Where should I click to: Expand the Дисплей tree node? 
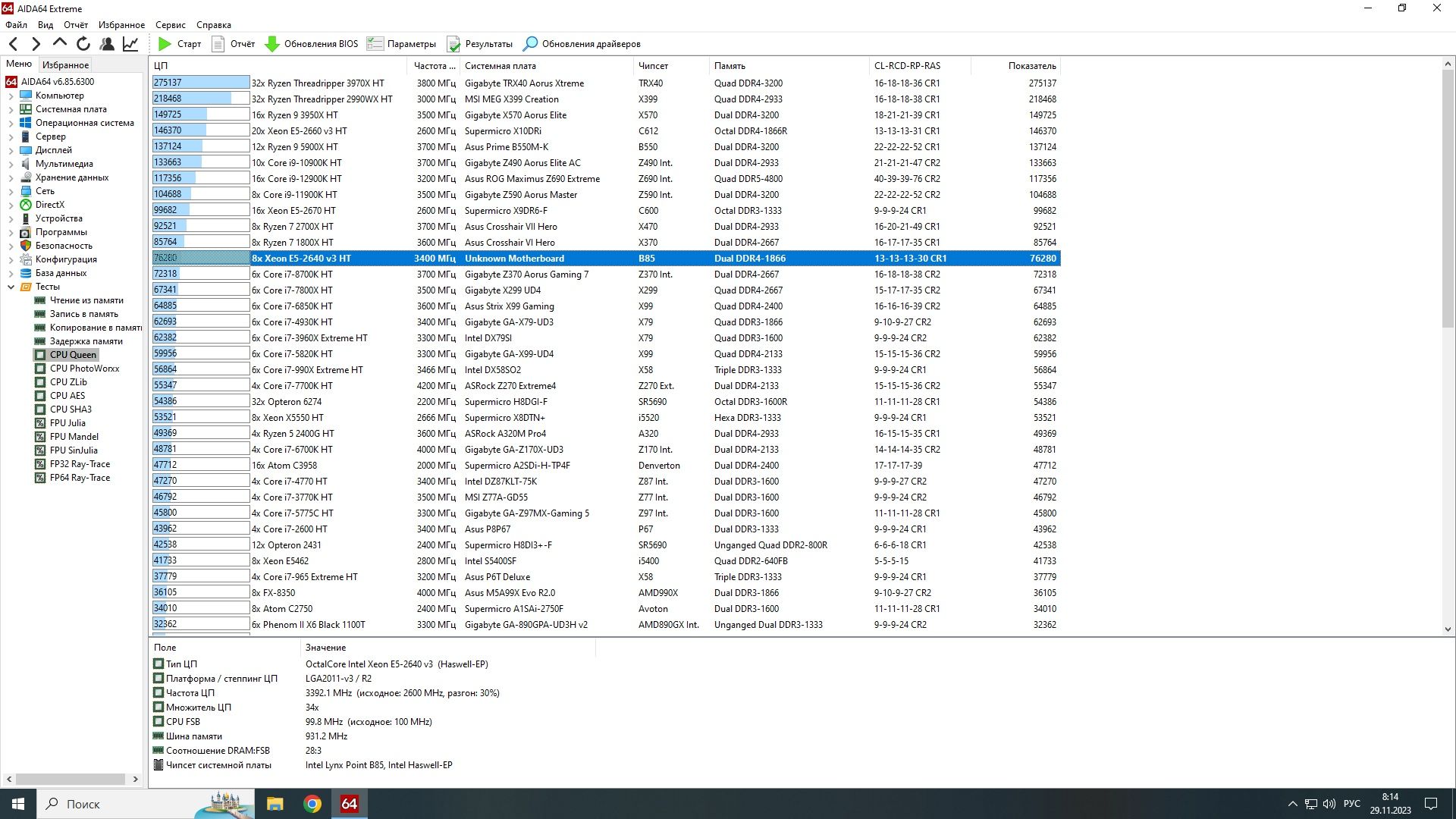pyautogui.click(x=11, y=150)
